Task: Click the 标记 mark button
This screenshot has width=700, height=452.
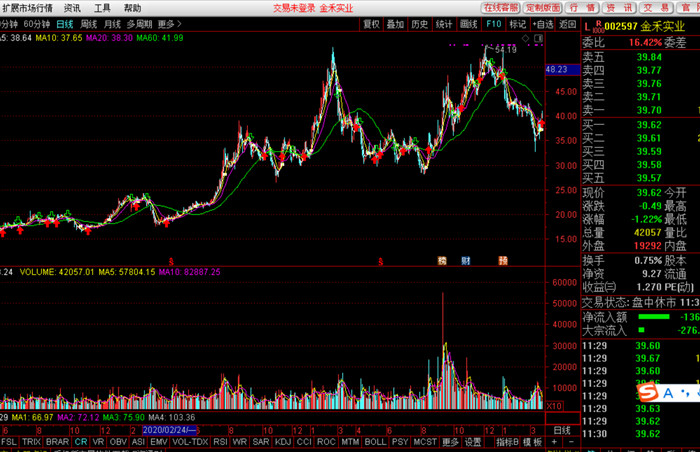Action: coord(517,23)
